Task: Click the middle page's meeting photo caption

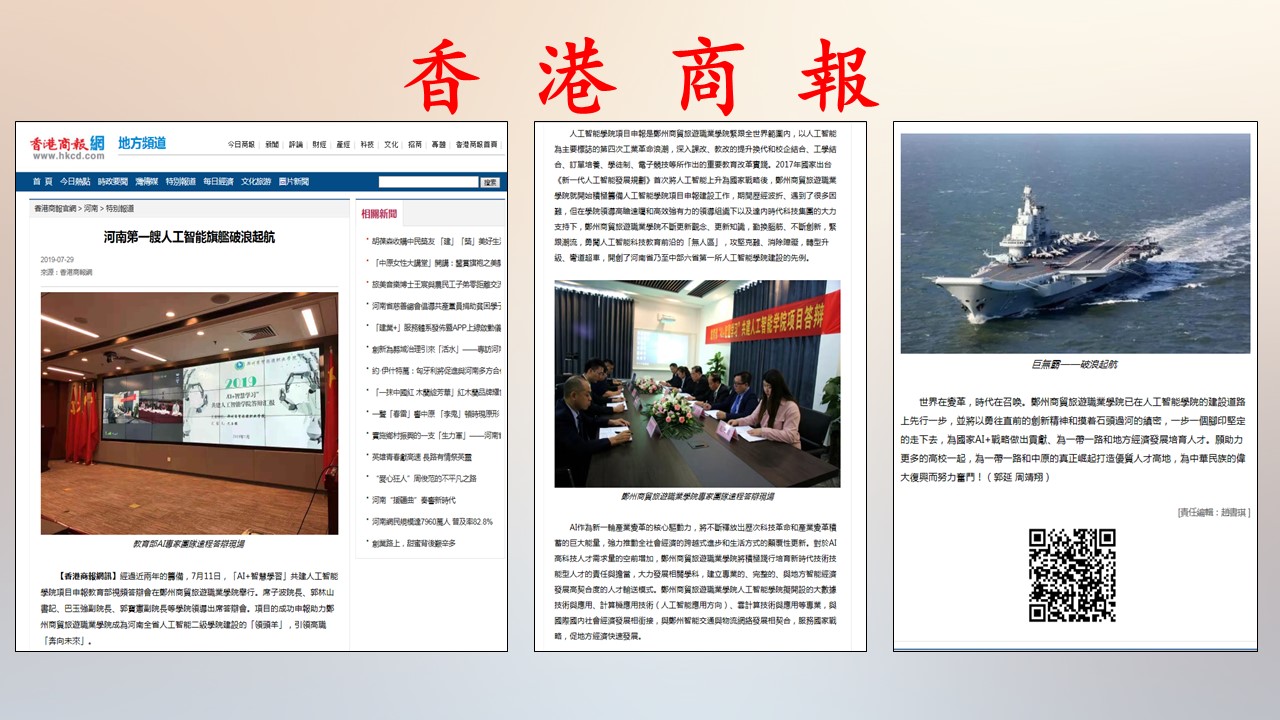Action: point(697,497)
